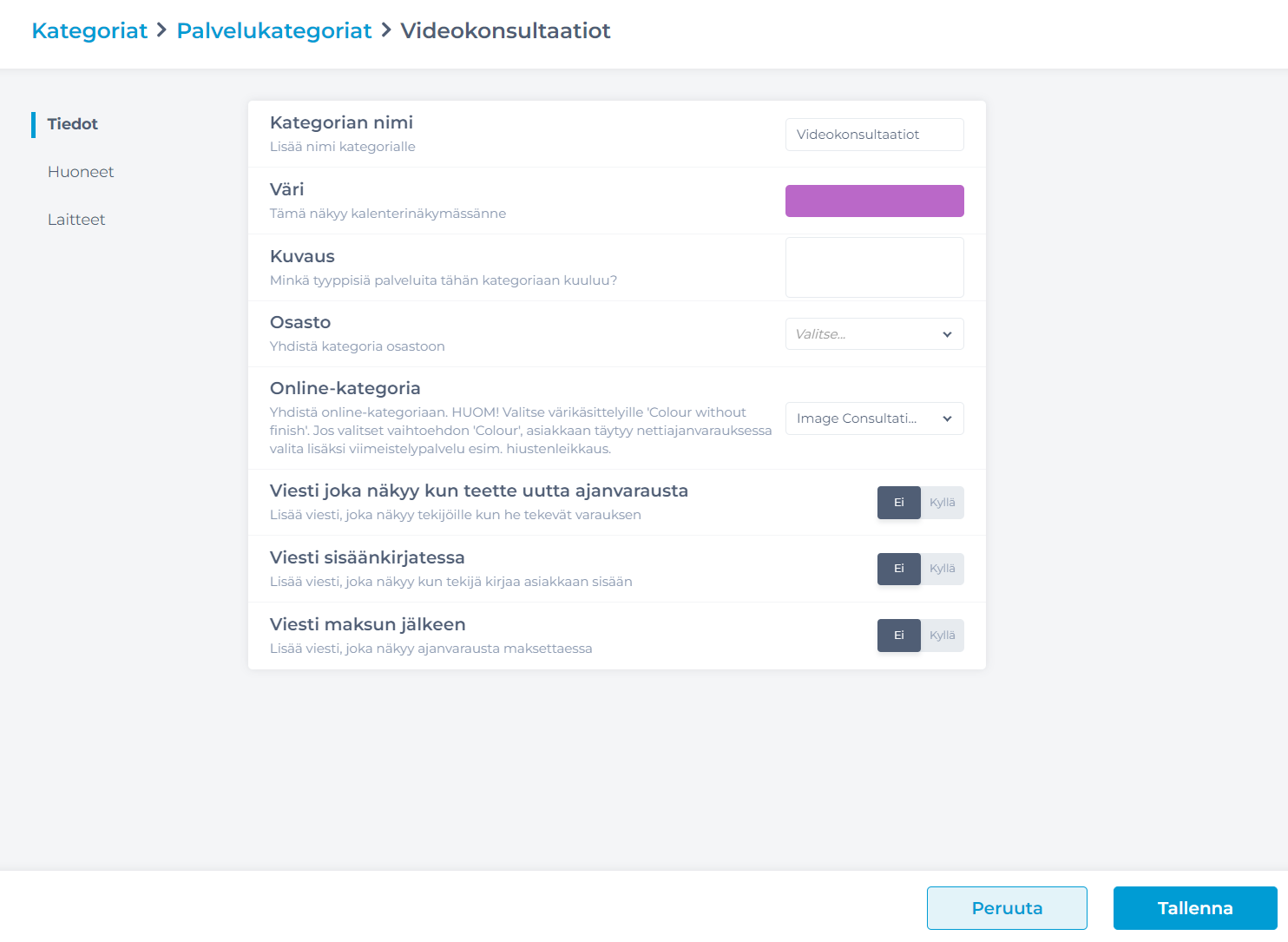Image resolution: width=1288 pixels, height=942 pixels.
Task: Focus the Kategorian nimi text field
Action: [875, 135]
